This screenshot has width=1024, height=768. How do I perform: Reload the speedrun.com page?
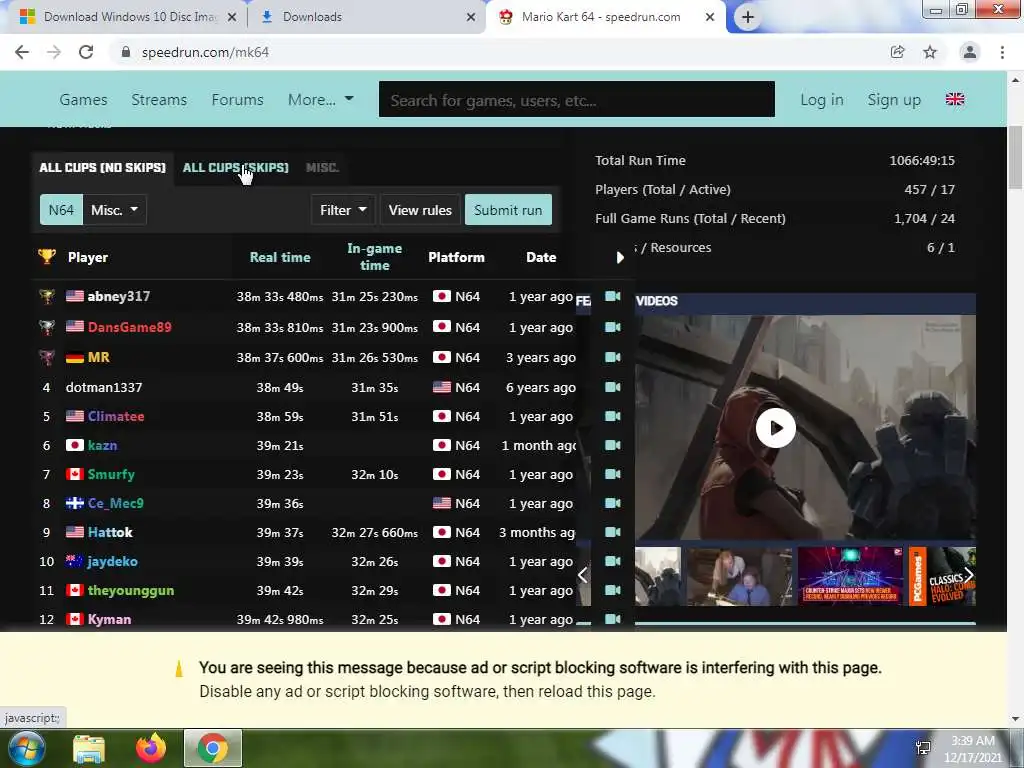tap(86, 52)
